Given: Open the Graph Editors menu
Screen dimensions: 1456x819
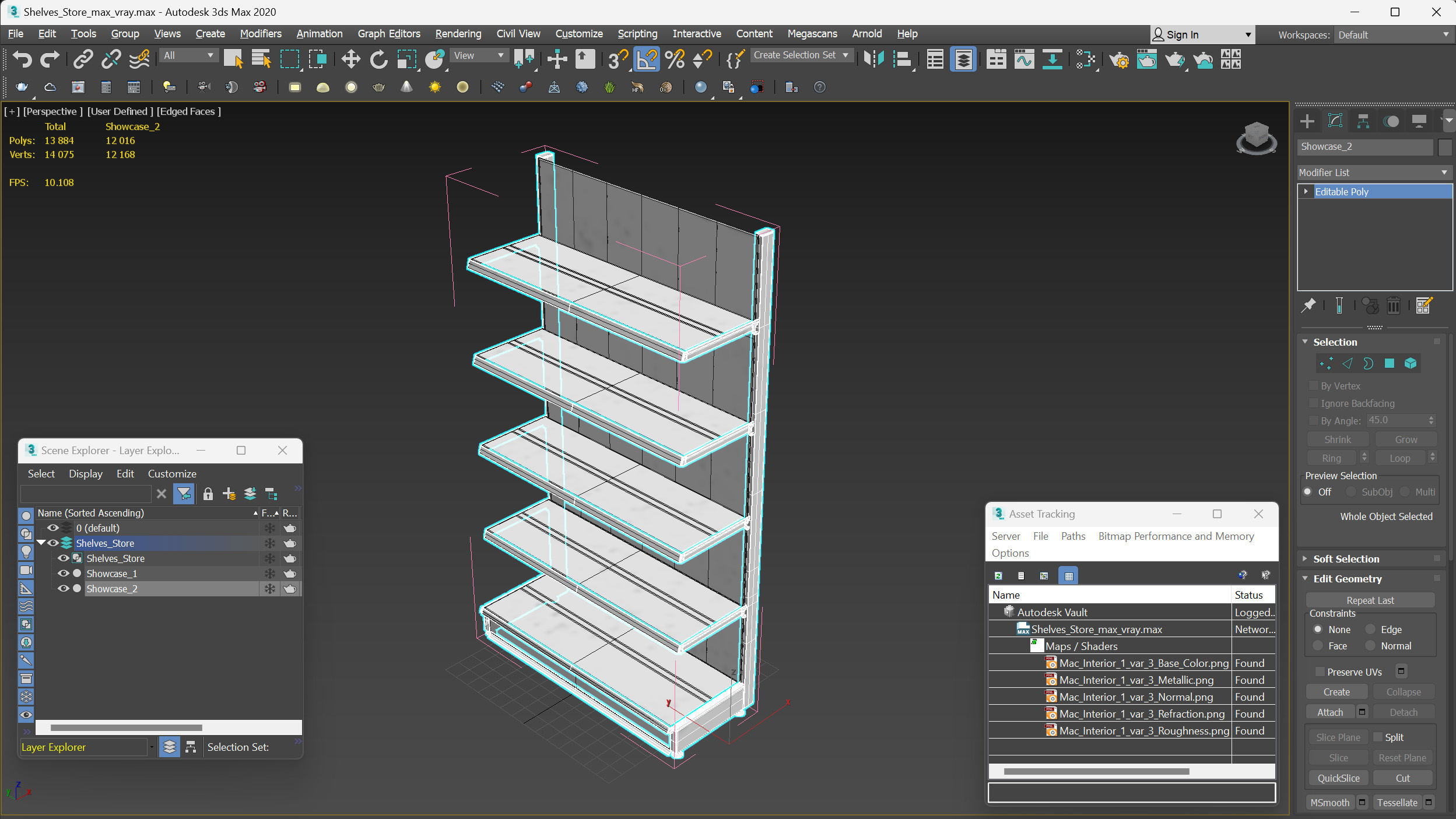Looking at the screenshot, I should point(389,34).
